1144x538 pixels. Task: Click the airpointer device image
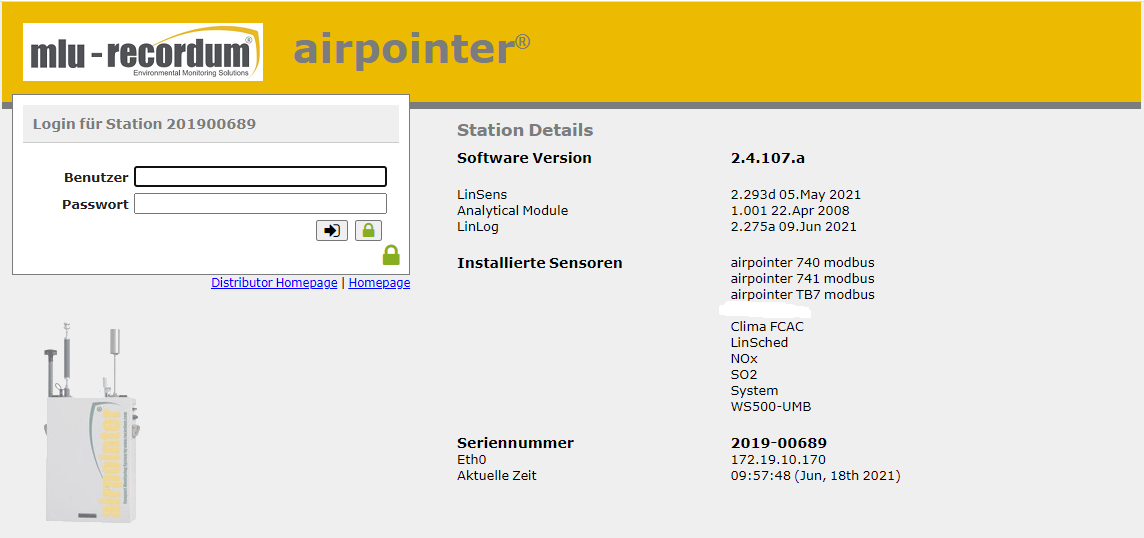(x=90, y=421)
